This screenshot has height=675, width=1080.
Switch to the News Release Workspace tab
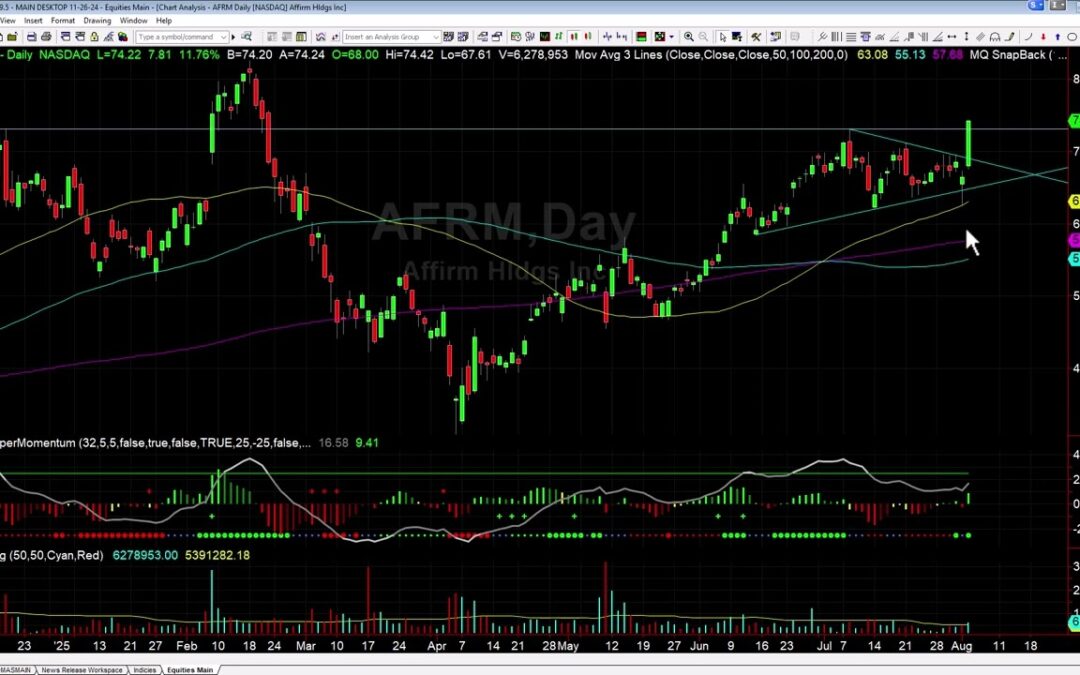(82, 669)
